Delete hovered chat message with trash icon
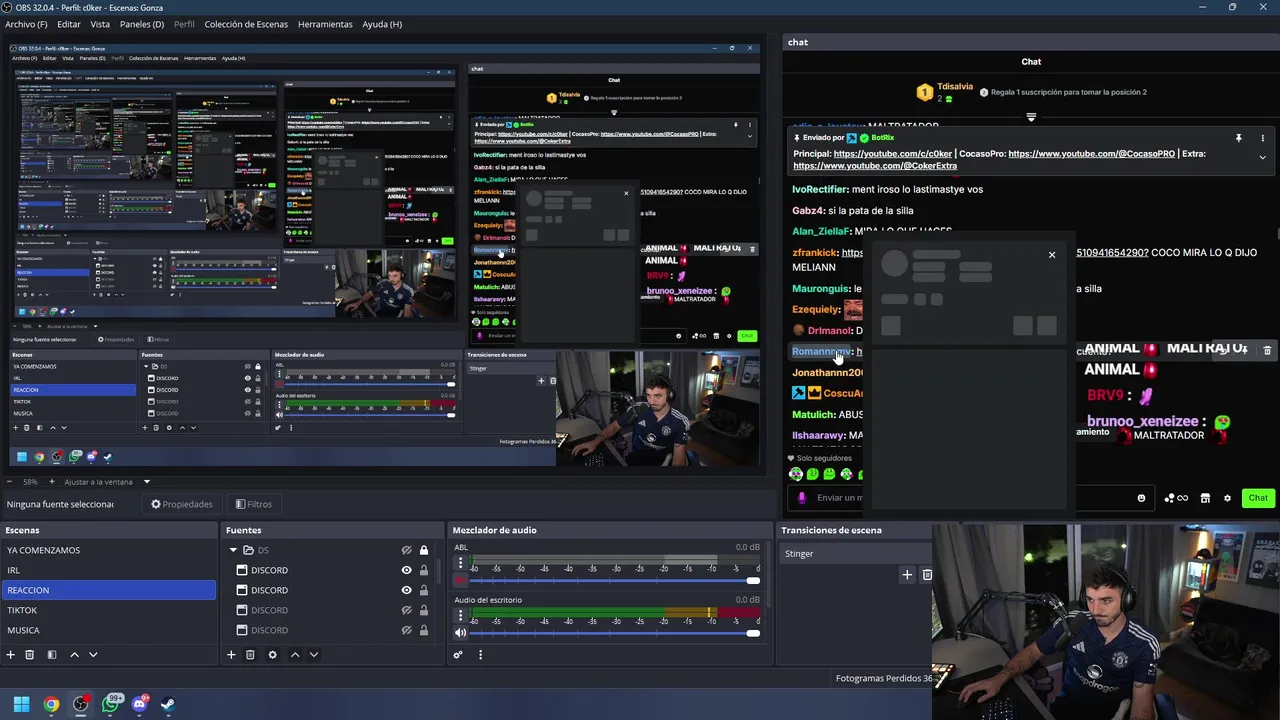This screenshot has height=720, width=1280. pos(1267,351)
